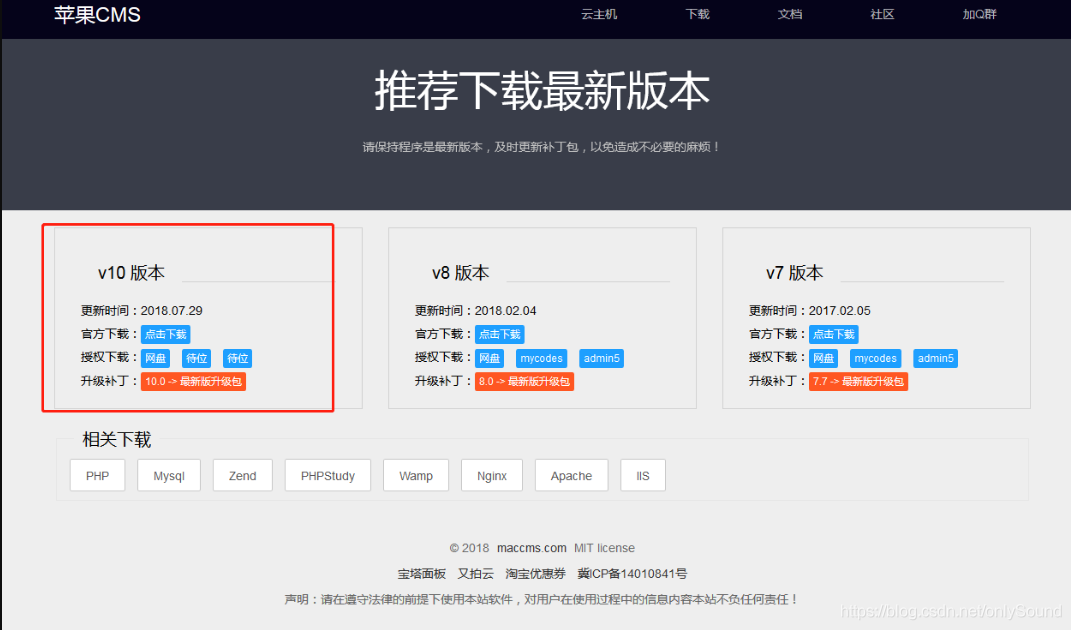Click 加Q群 to join QQ group
The image size is (1071, 630).
pyautogui.click(x=978, y=15)
